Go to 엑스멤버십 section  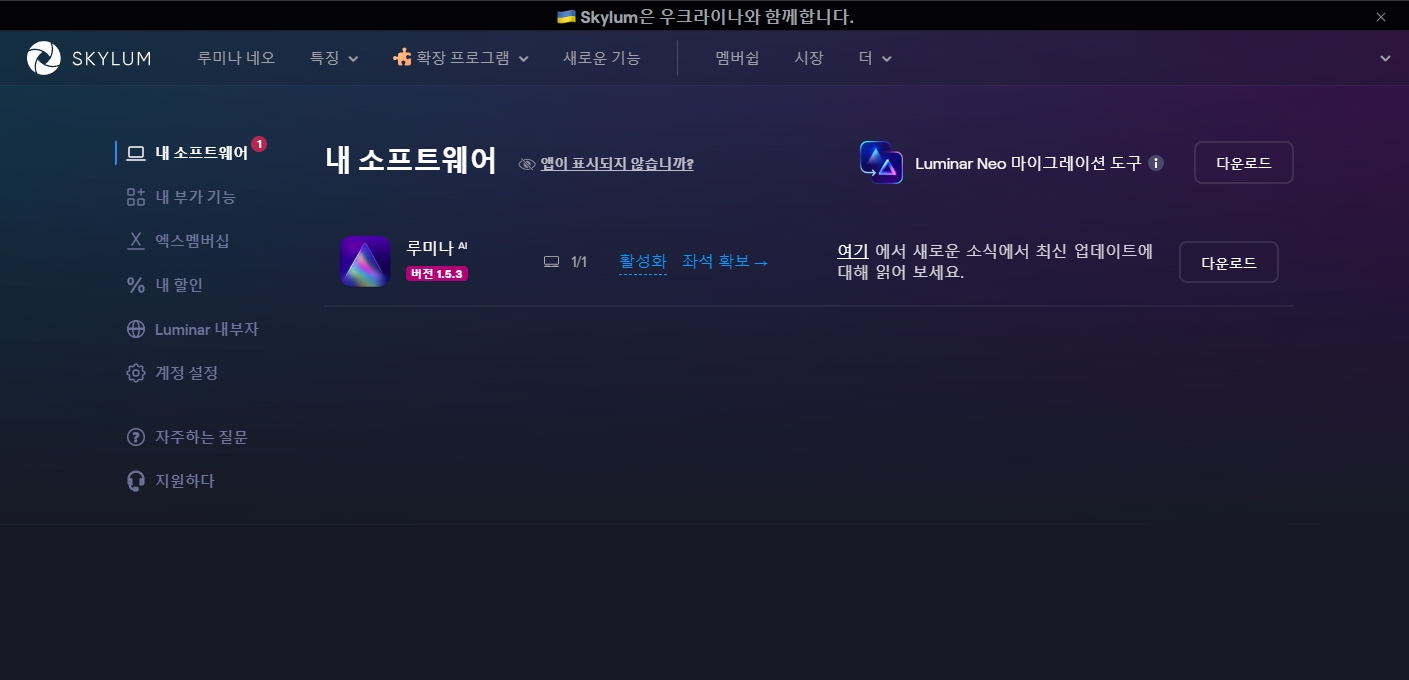pyautogui.click(x=192, y=241)
